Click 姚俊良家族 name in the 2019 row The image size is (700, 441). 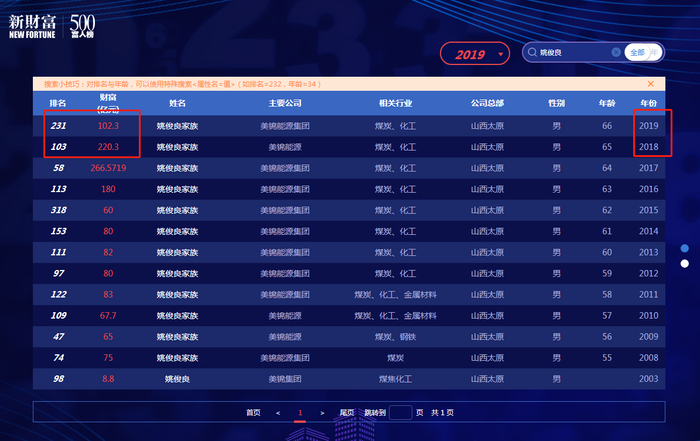[x=177, y=126]
